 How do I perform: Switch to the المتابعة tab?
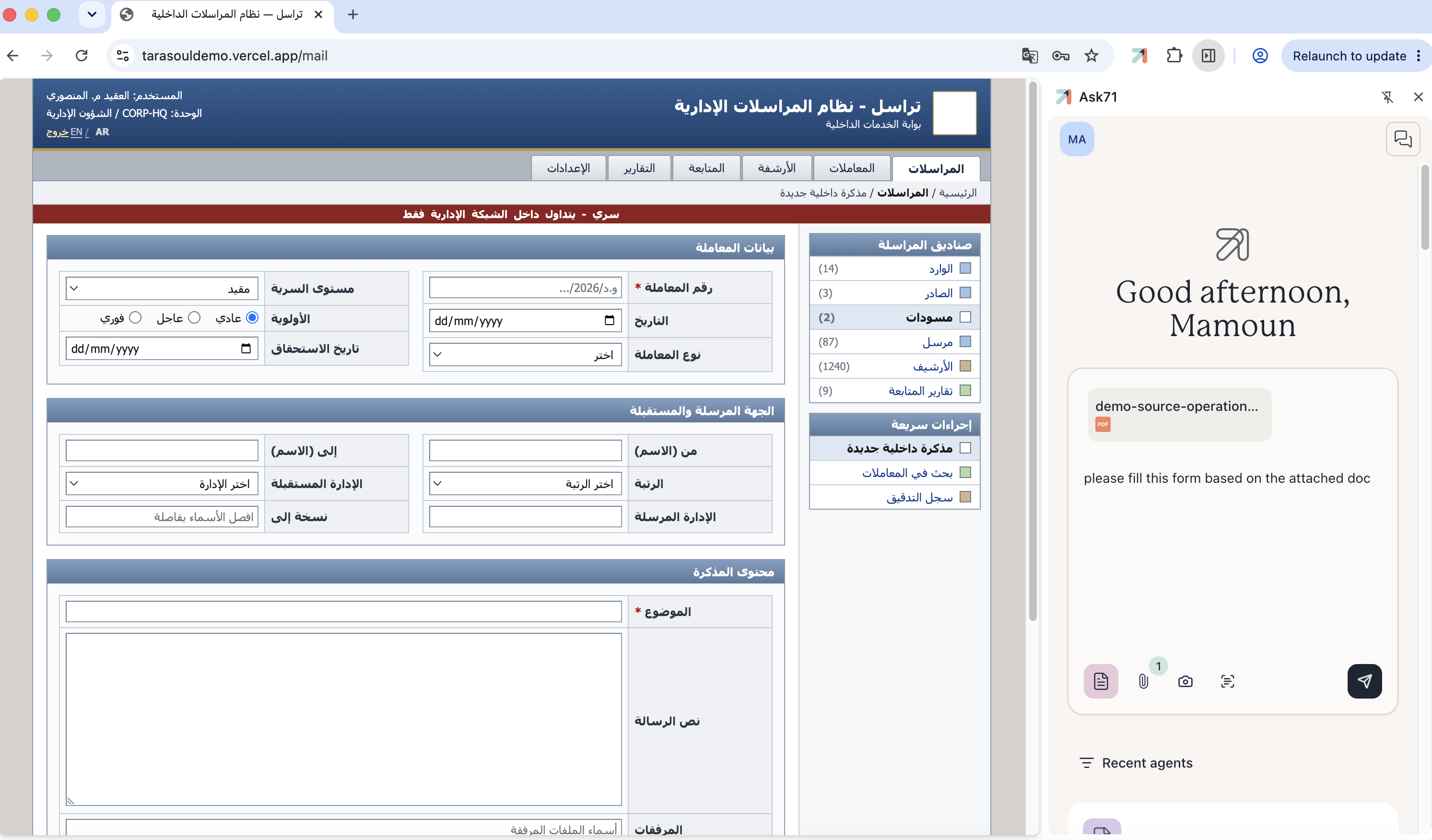(706, 169)
